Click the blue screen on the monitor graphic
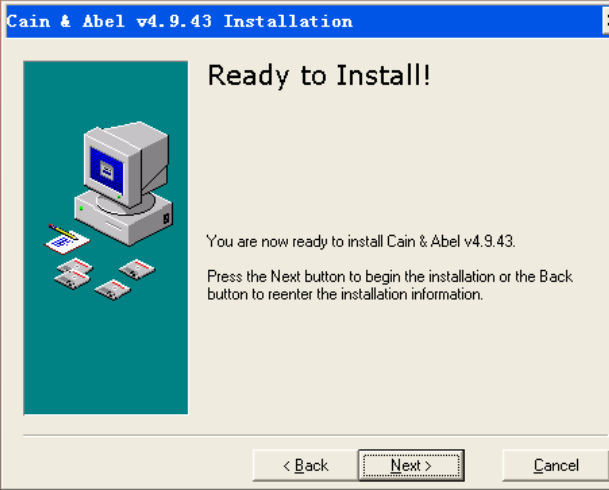The width and height of the screenshot is (609, 490). pos(106,170)
